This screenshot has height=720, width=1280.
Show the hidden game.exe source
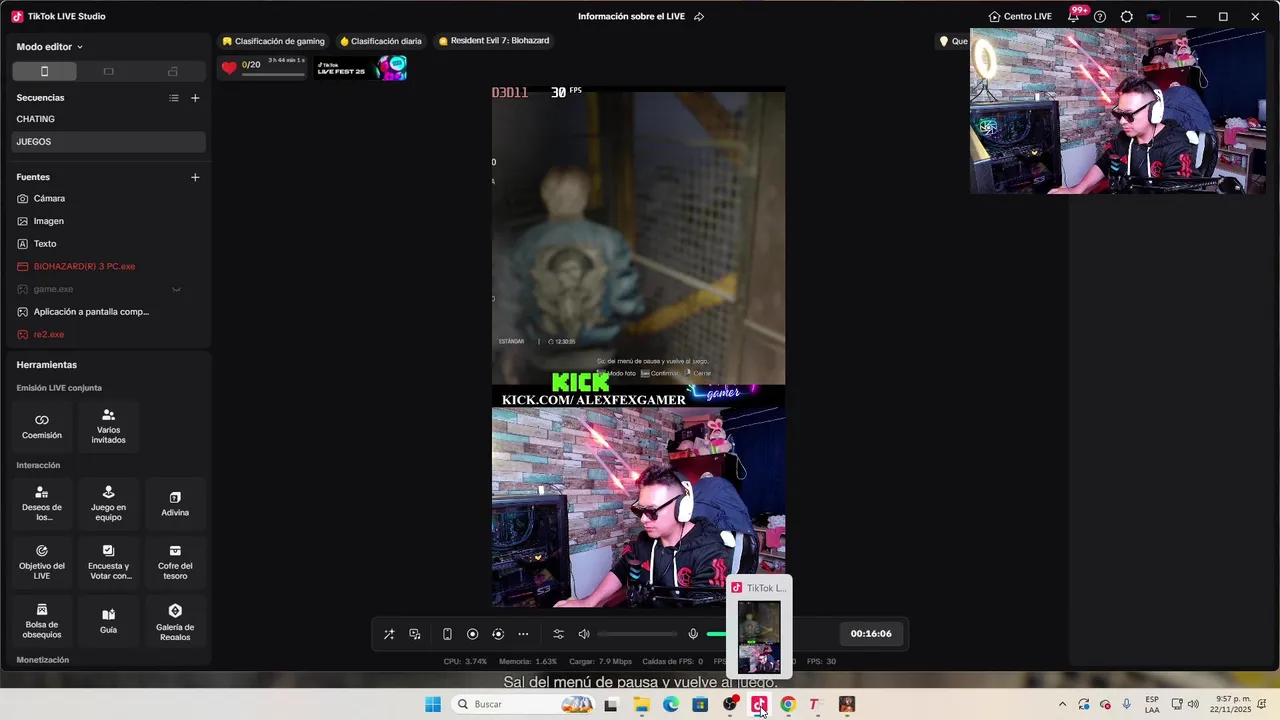[176, 289]
